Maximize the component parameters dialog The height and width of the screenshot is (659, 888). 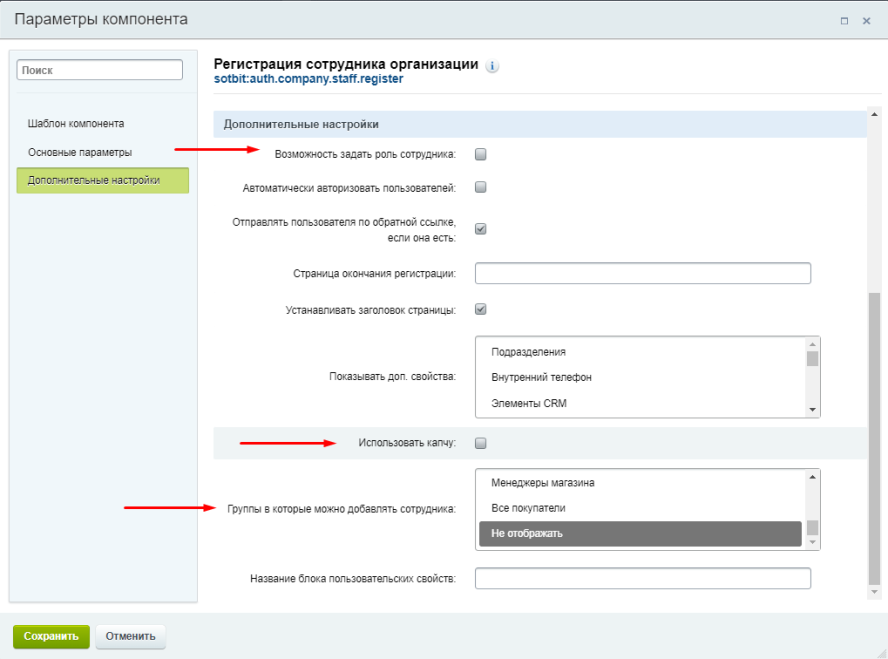tap(844, 21)
